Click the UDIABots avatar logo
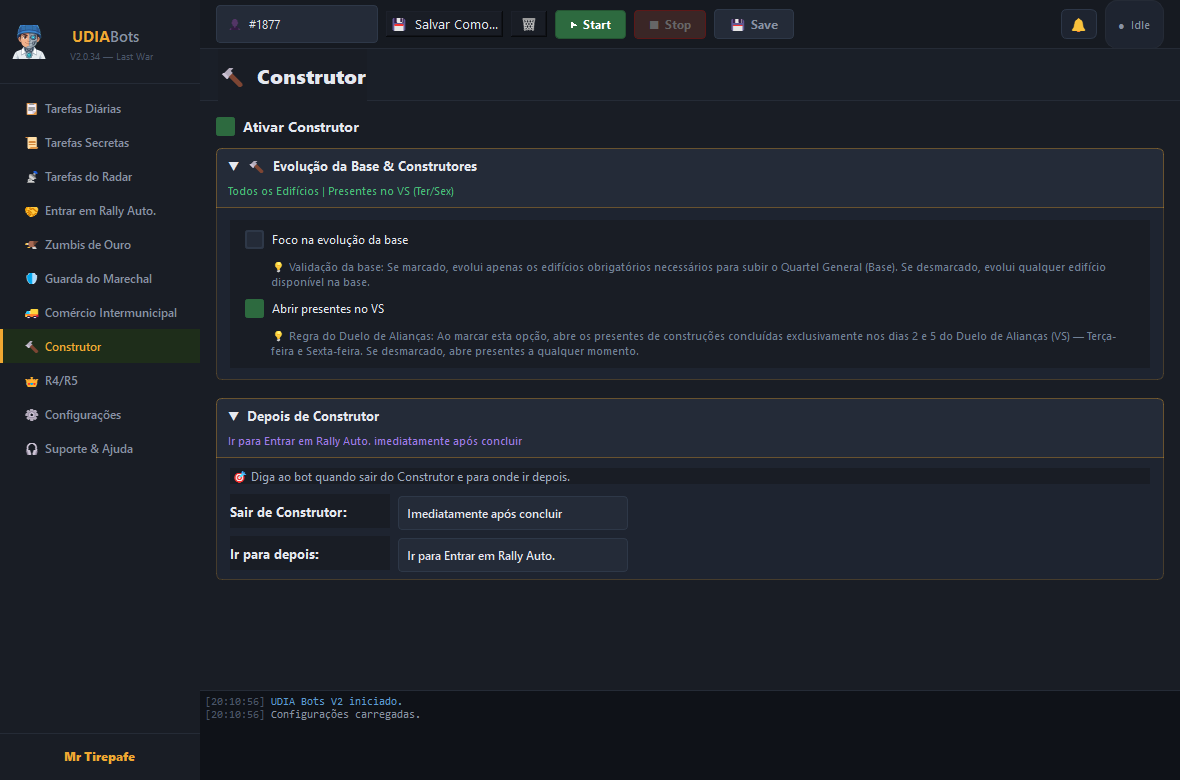 pos(29,42)
